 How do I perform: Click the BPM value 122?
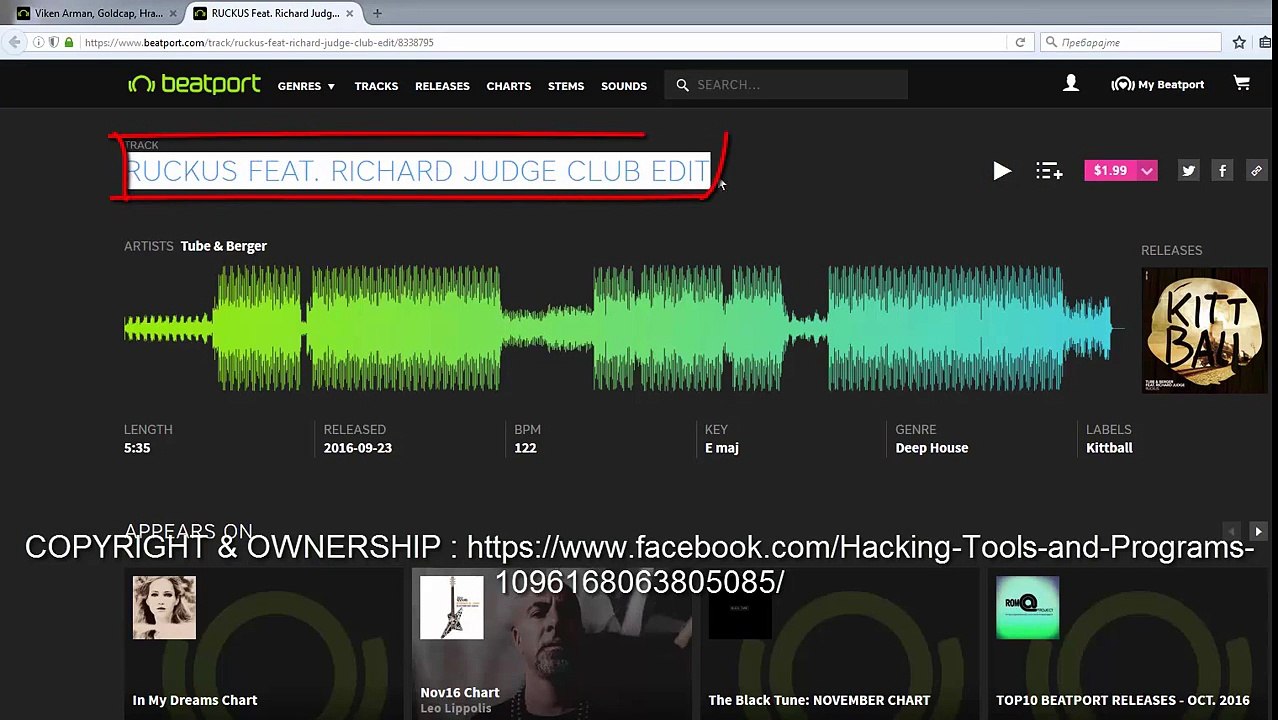point(525,448)
